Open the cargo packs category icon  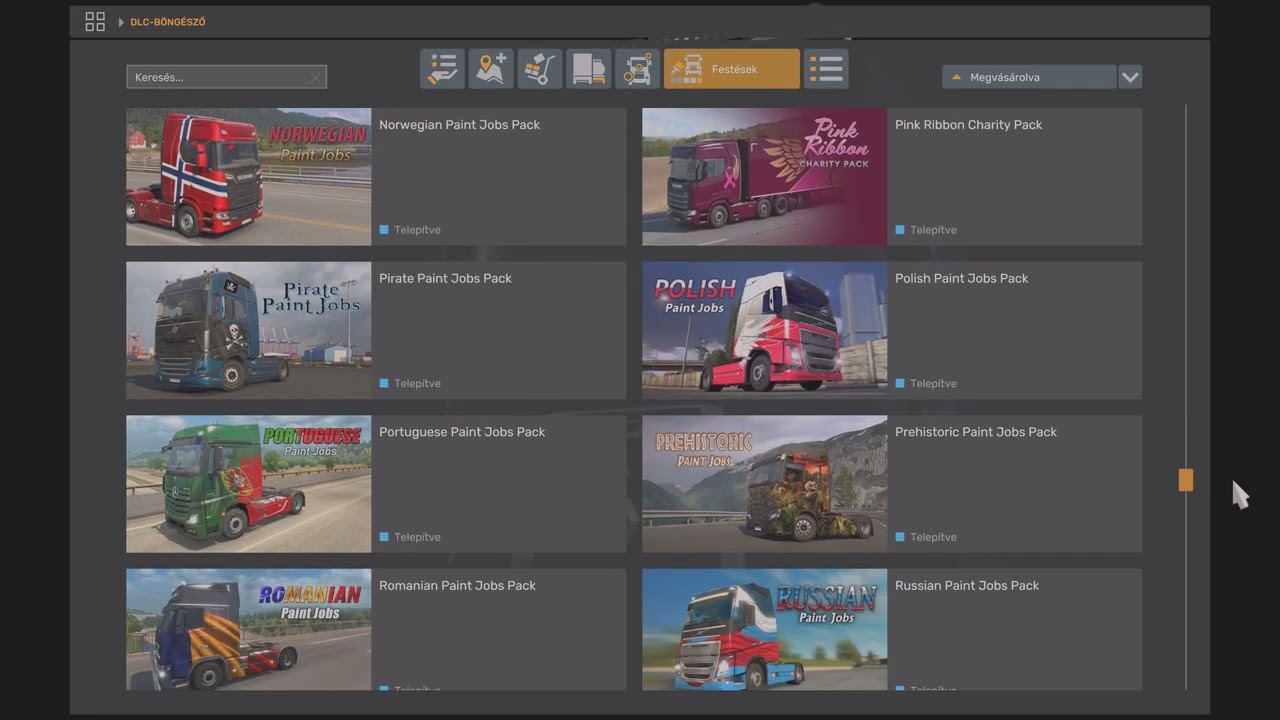tap(540, 69)
